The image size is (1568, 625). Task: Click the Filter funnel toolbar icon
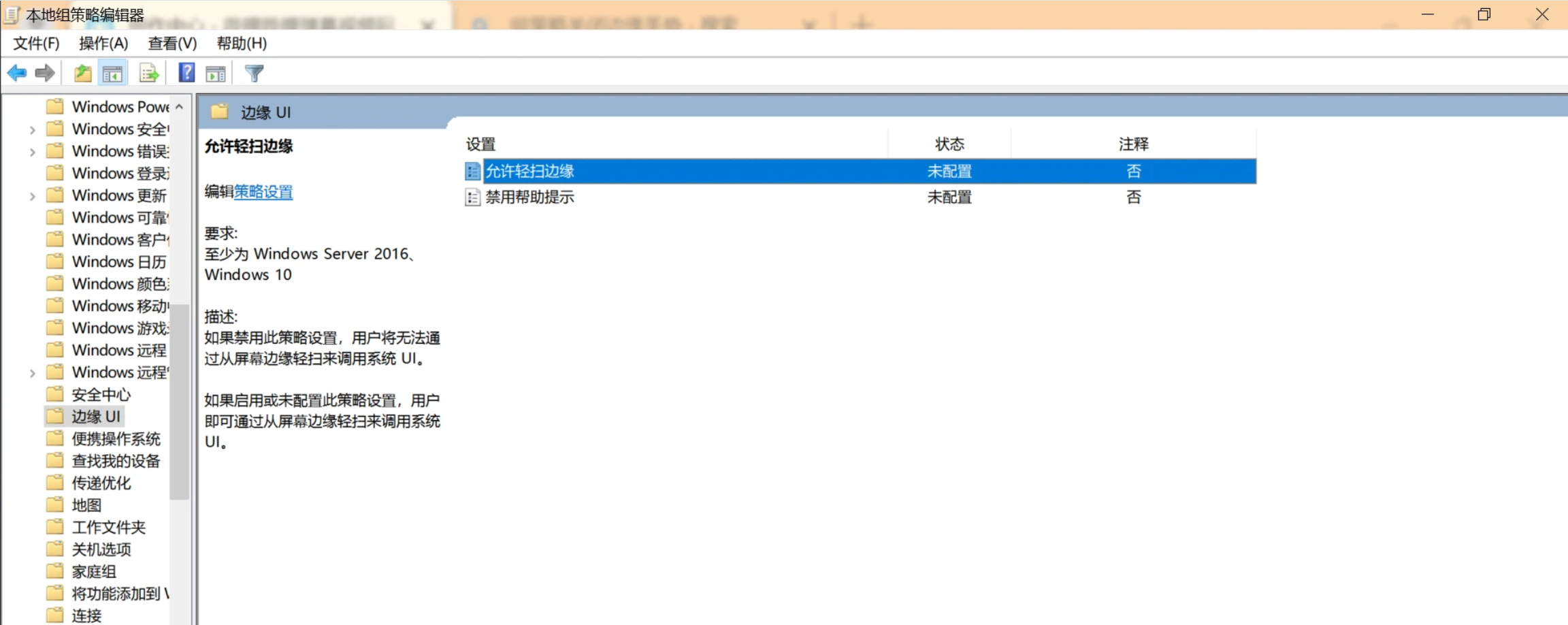[255, 73]
